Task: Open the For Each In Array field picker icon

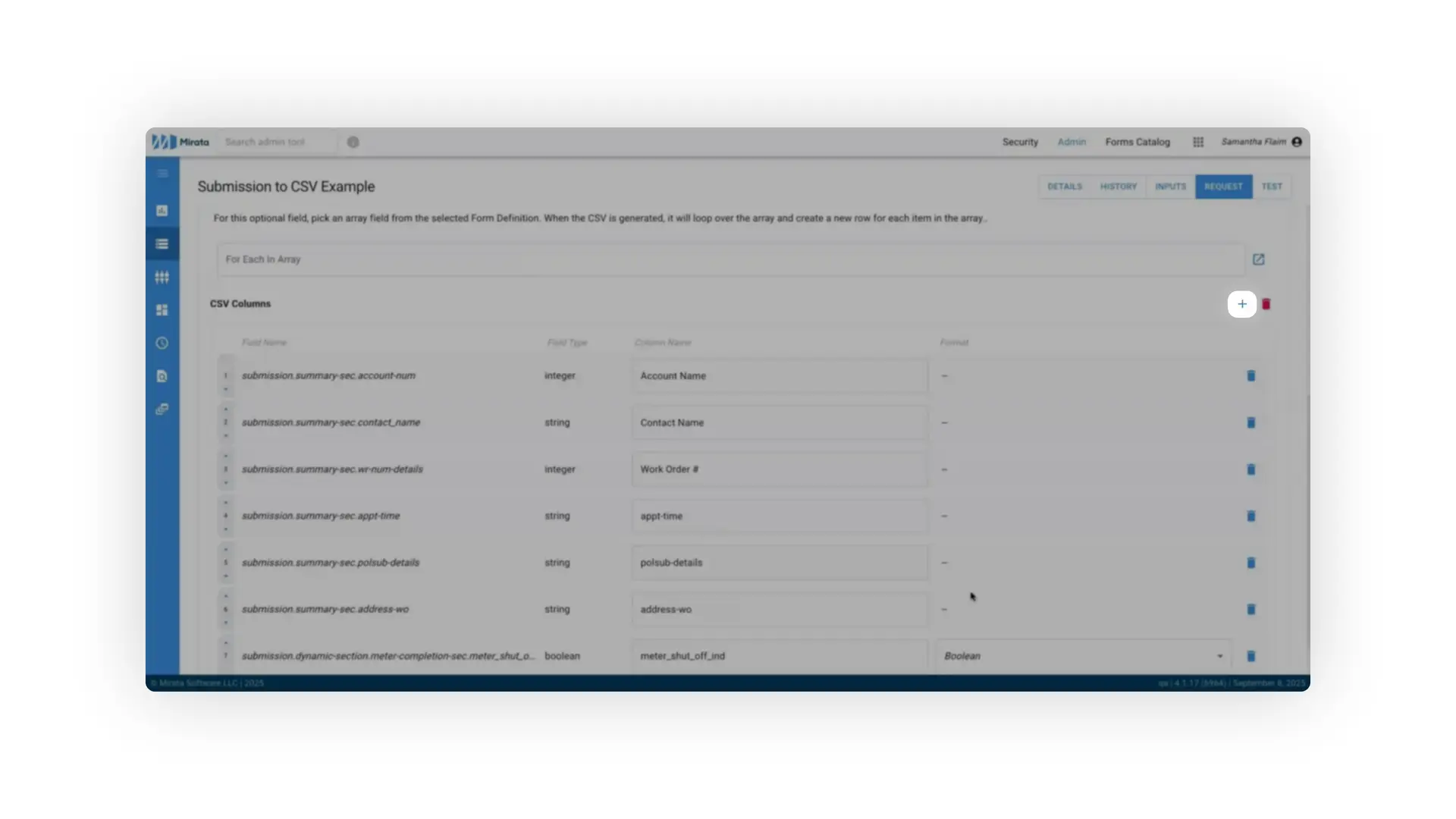Action: 1259,259
